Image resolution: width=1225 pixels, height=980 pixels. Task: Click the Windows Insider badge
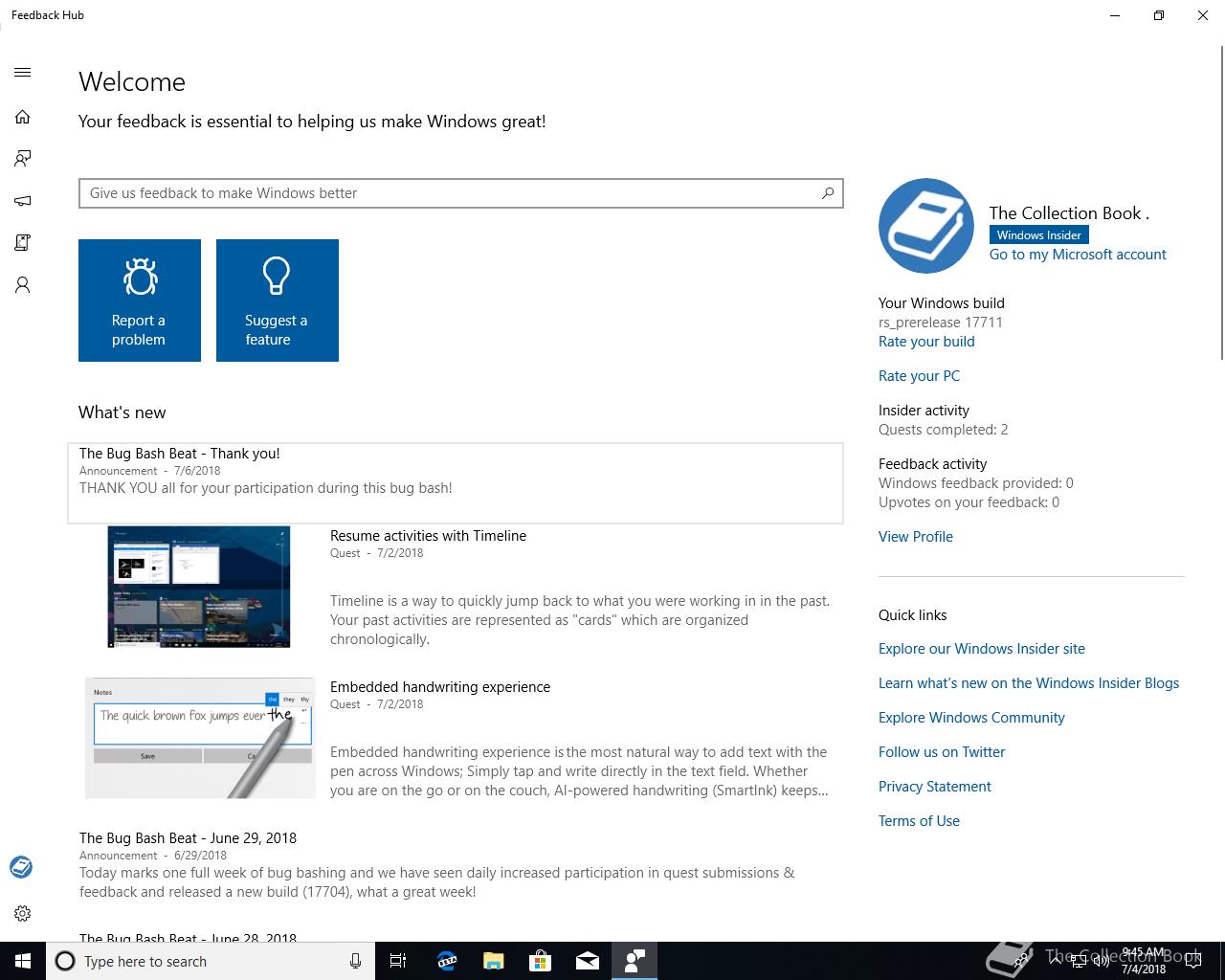[1038, 235]
